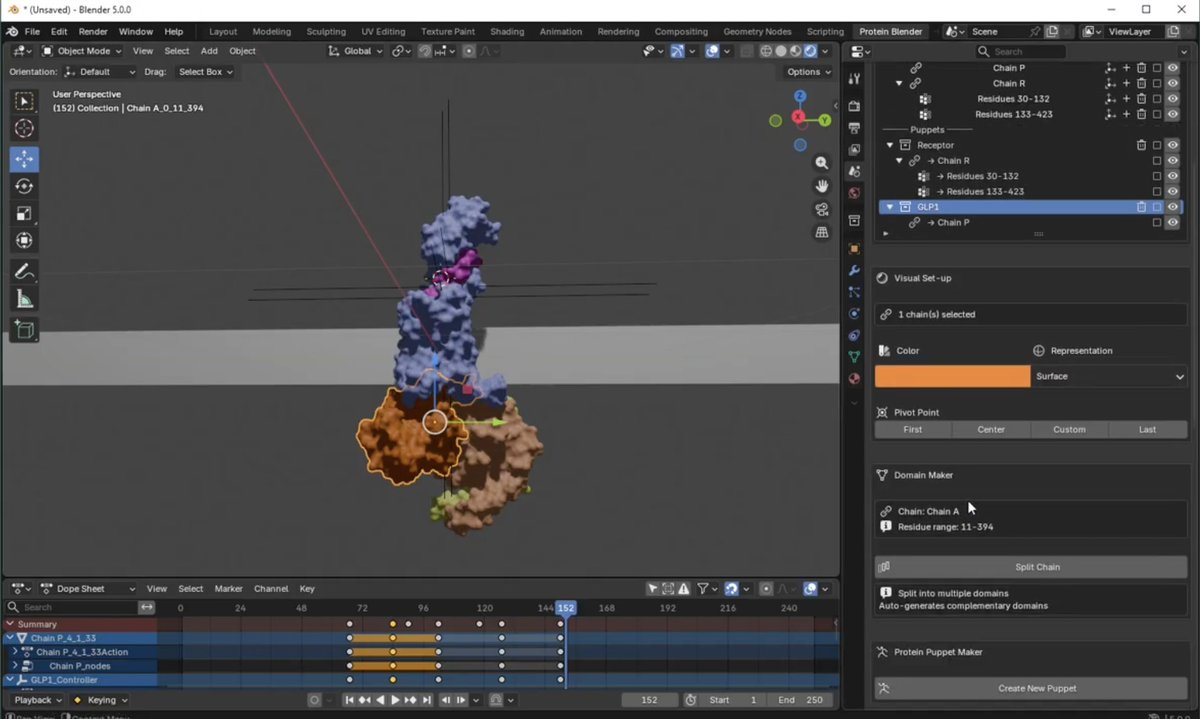Select the Cursor tool

click(25, 128)
